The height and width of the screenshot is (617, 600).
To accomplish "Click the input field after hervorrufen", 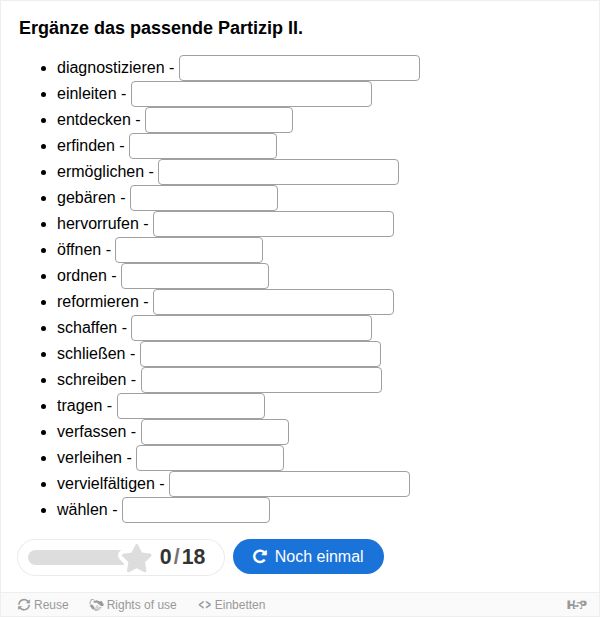I will [x=273, y=224].
